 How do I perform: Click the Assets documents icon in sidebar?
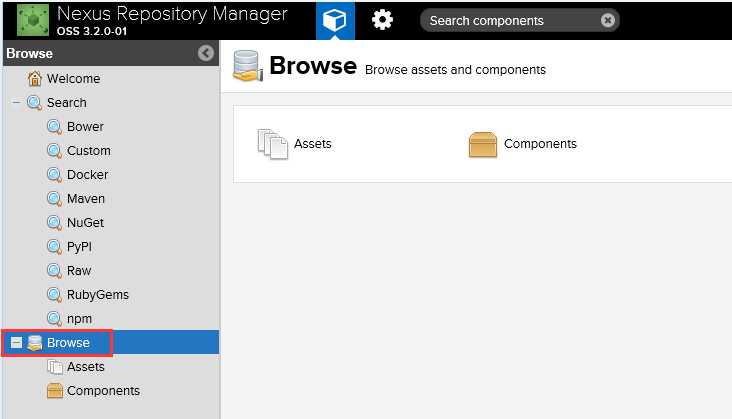coord(55,367)
